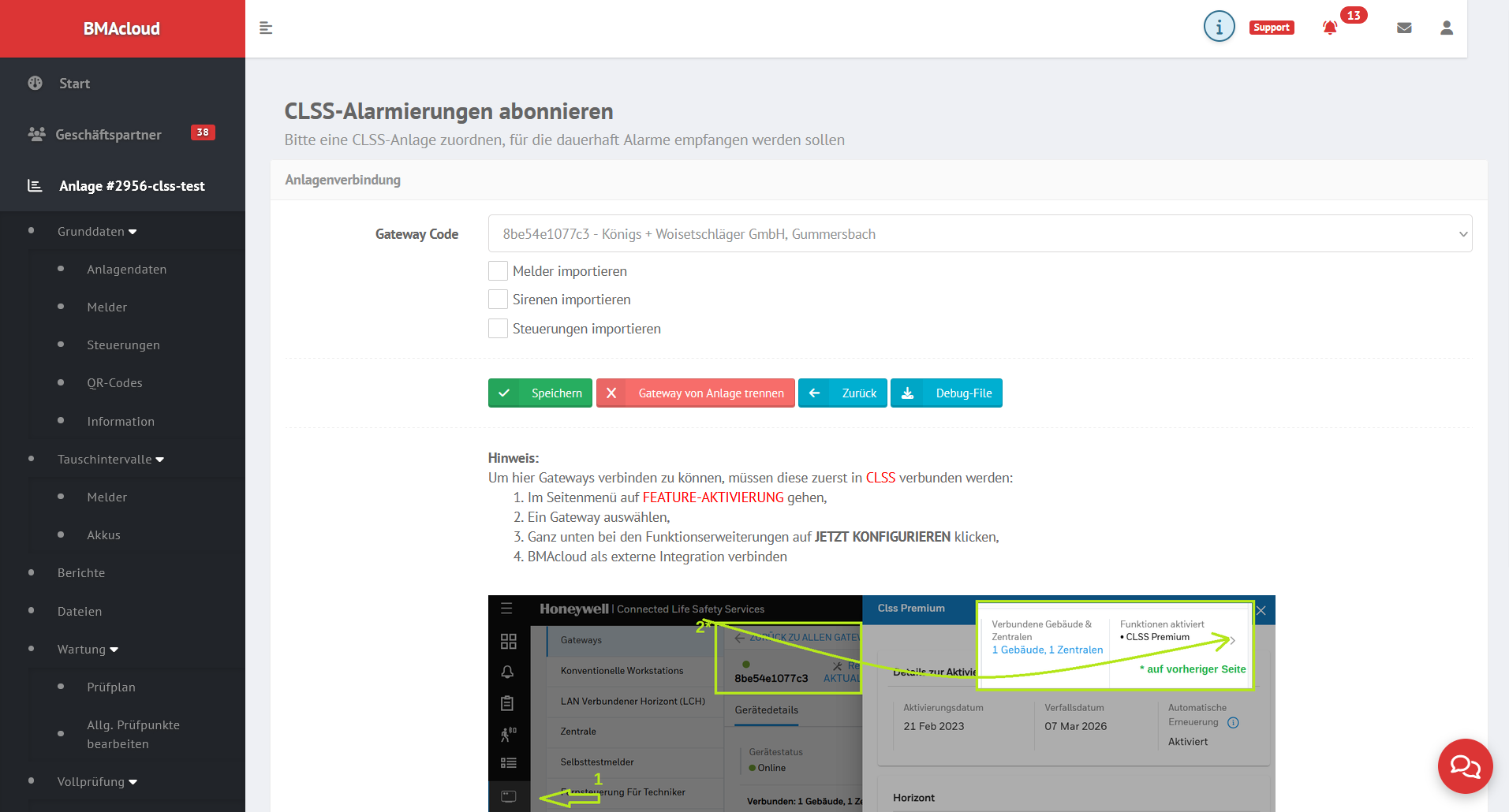Expand the Vollprüfung menu section

[x=97, y=782]
